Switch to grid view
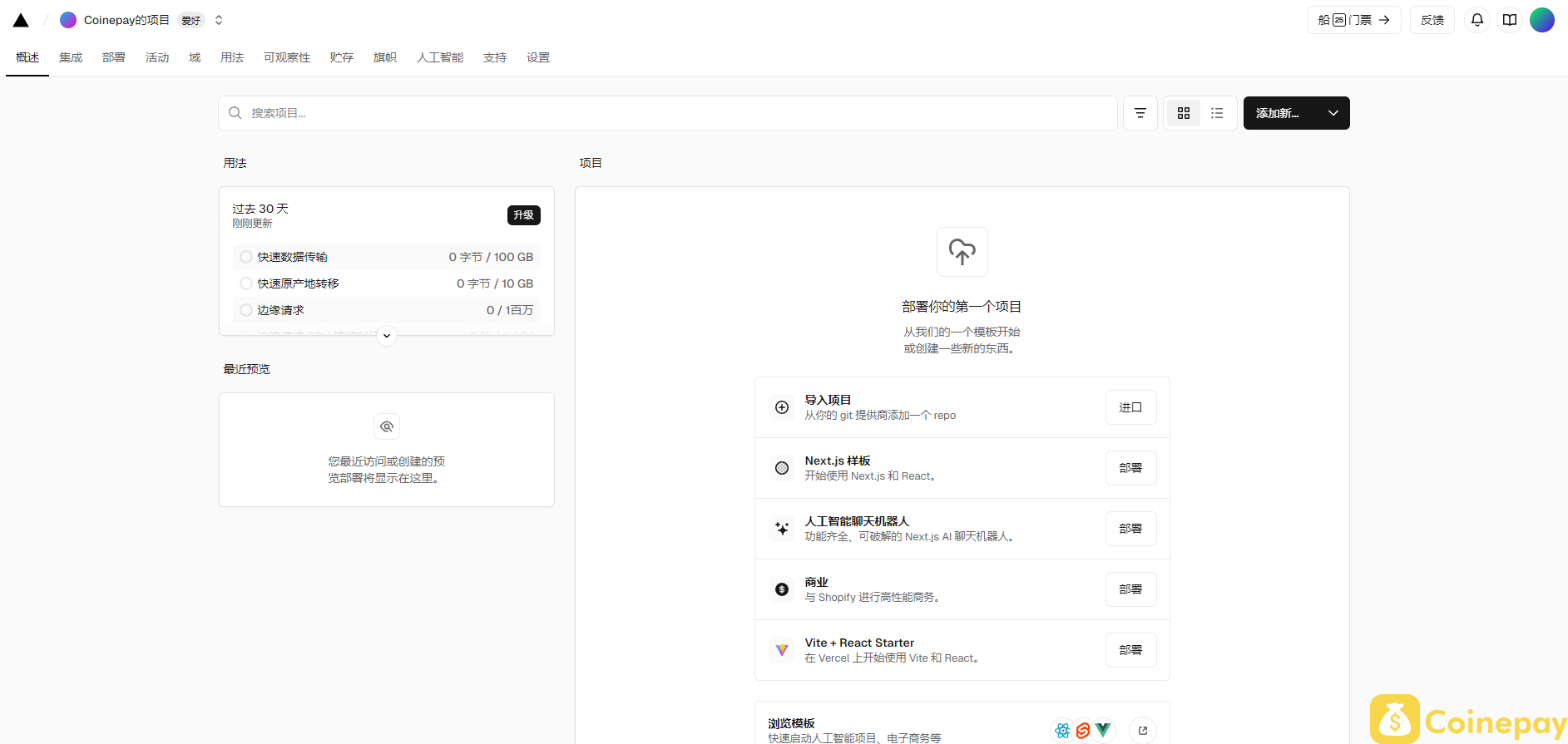The height and width of the screenshot is (744, 1568). point(1184,113)
